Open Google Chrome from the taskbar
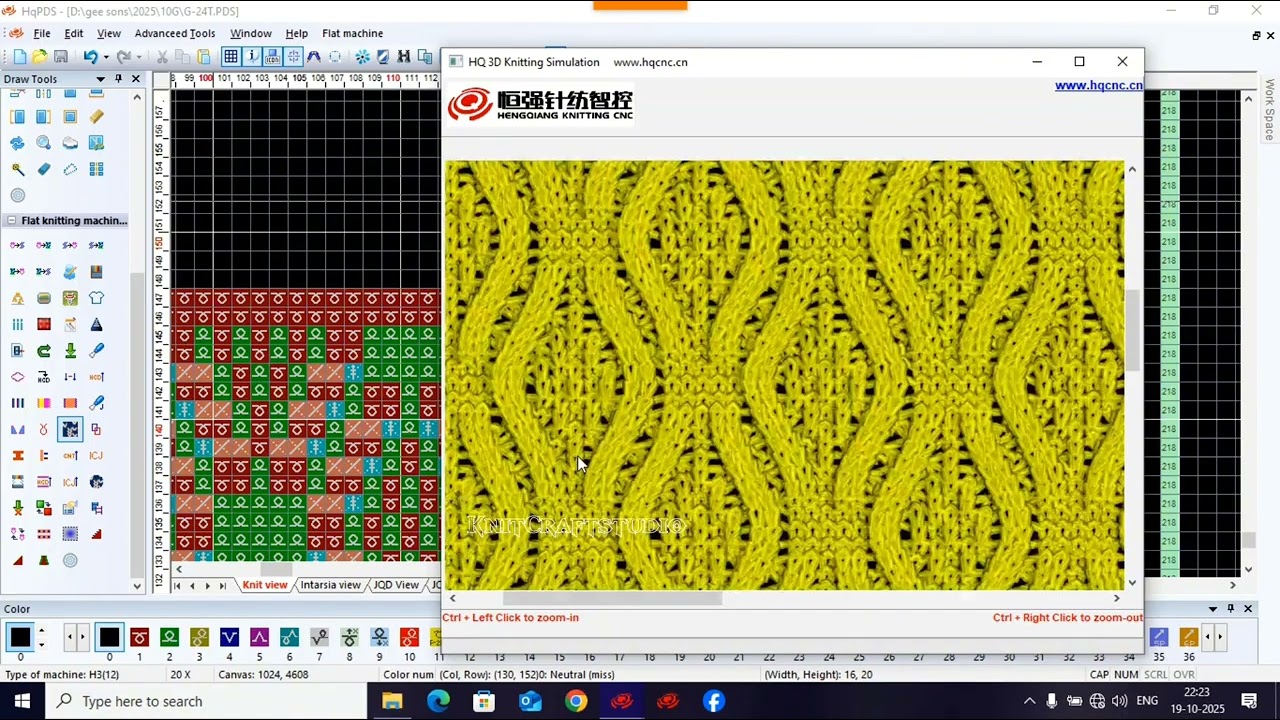 [x=576, y=701]
